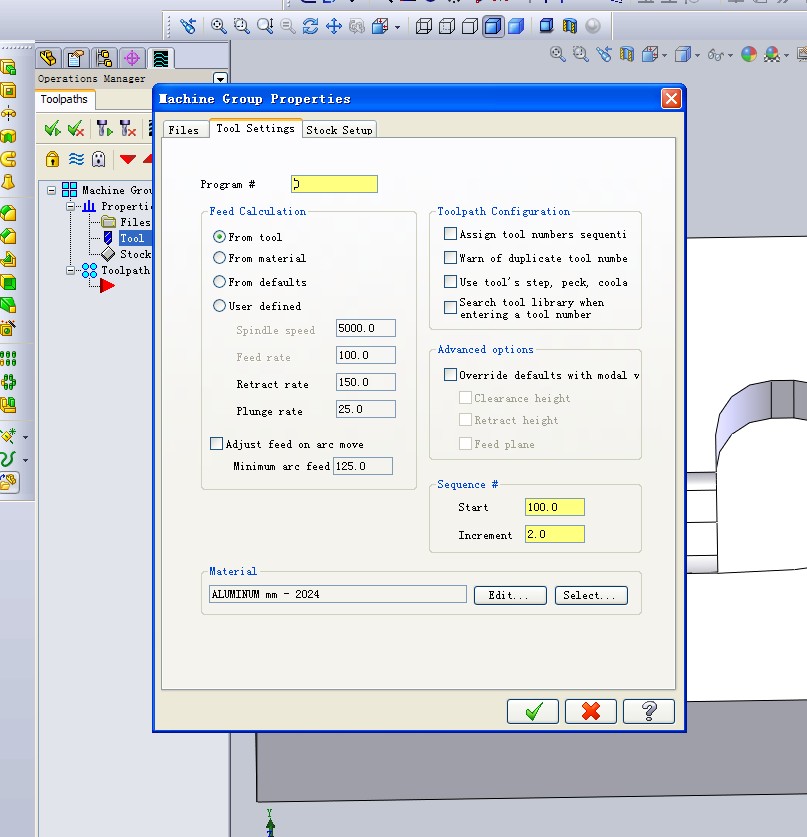Image resolution: width=807 pixels, height=837 pixels.
Task: Switch to the Stock Setup tab
Action: point(339,130)
